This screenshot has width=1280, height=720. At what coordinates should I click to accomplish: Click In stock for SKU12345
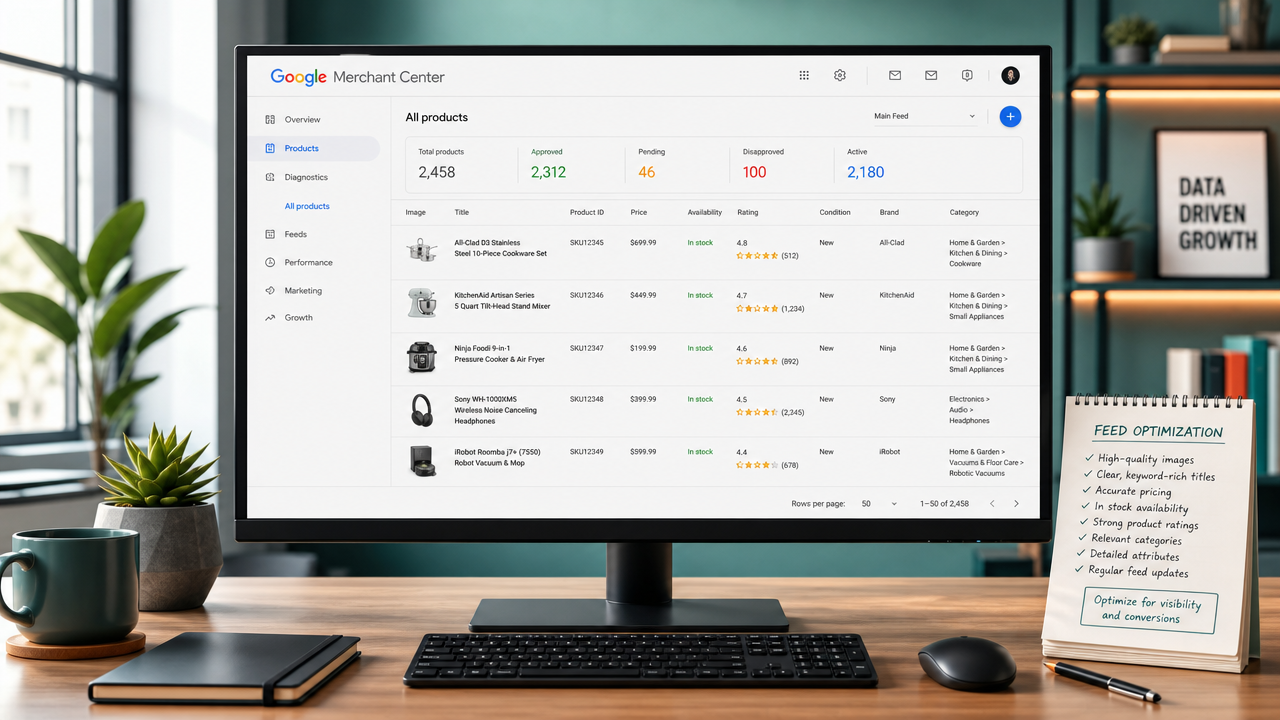coord(700,243)
